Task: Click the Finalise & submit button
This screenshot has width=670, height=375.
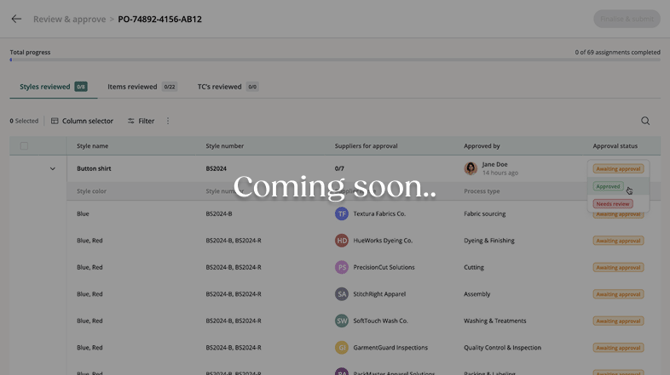Action: [626, 19]
